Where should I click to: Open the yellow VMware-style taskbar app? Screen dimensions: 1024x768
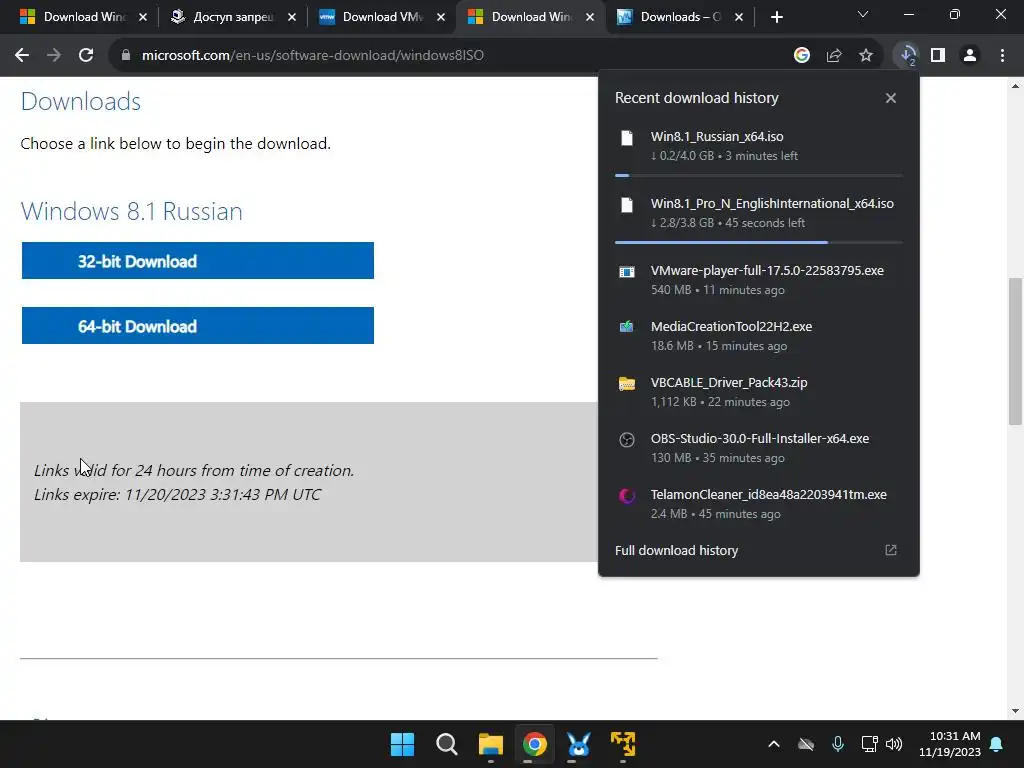(x=622, y=744)
